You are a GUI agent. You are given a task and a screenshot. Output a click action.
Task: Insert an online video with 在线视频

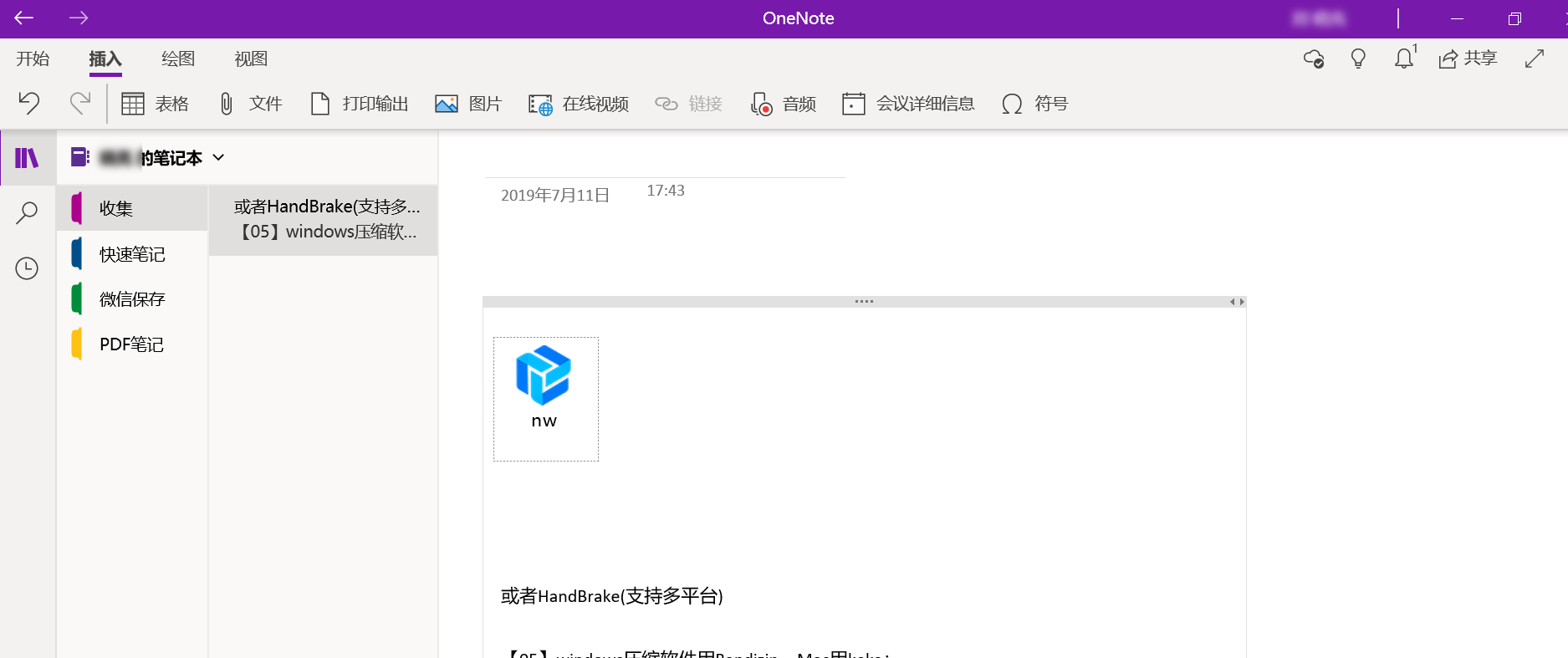(579, 104)
